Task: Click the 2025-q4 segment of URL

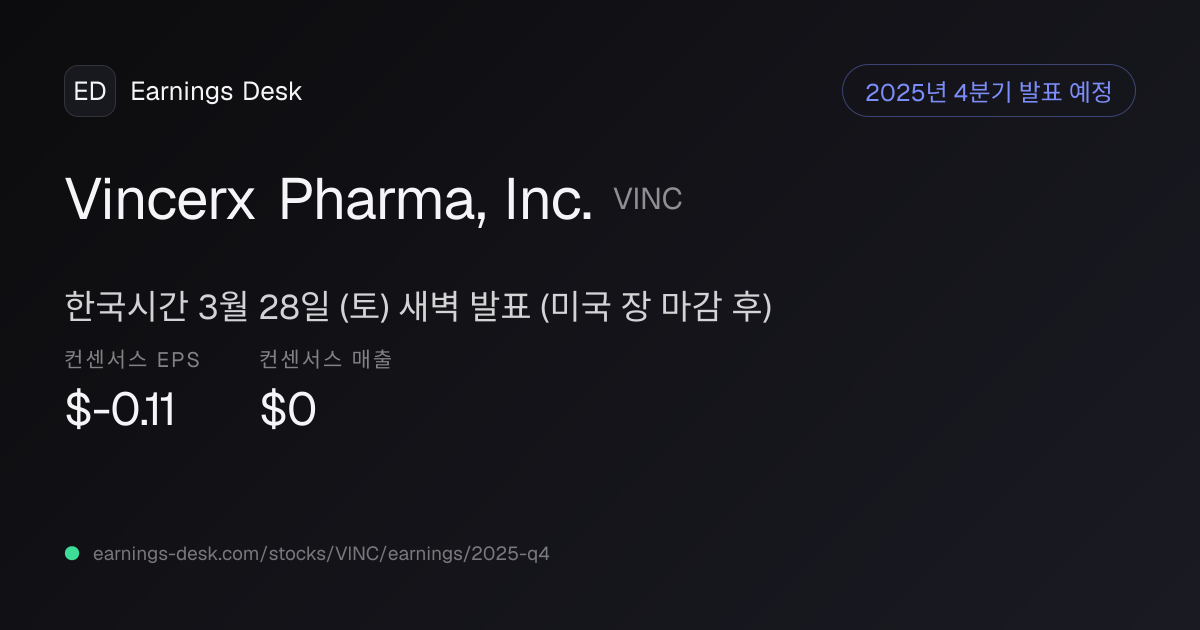Action: (518, 554)
